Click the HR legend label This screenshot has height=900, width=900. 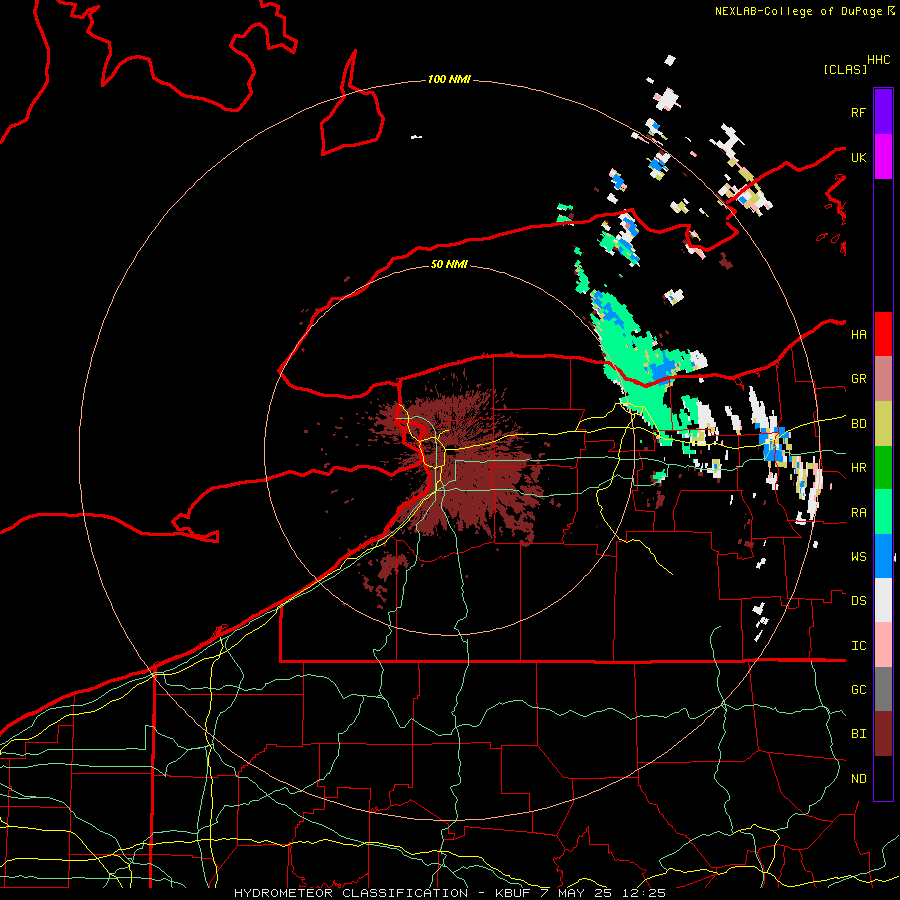[858, 468]
